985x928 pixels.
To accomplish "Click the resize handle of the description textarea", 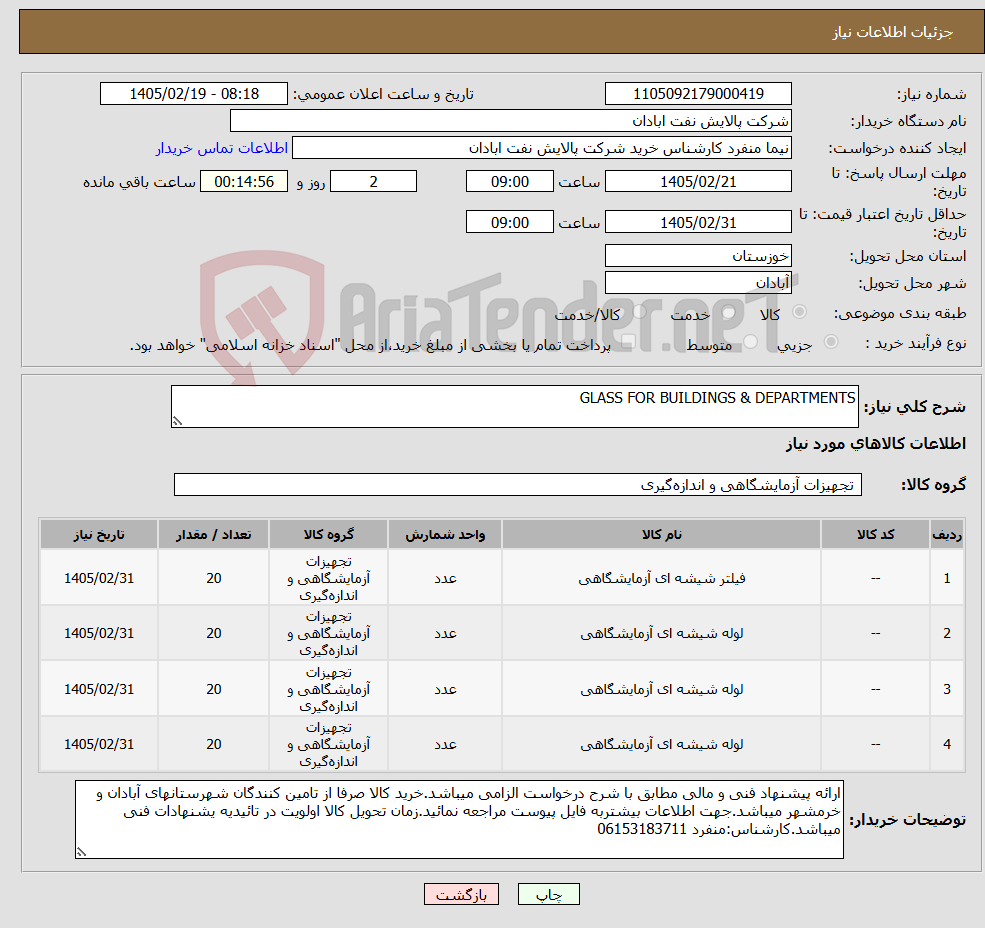I will 177,421.
